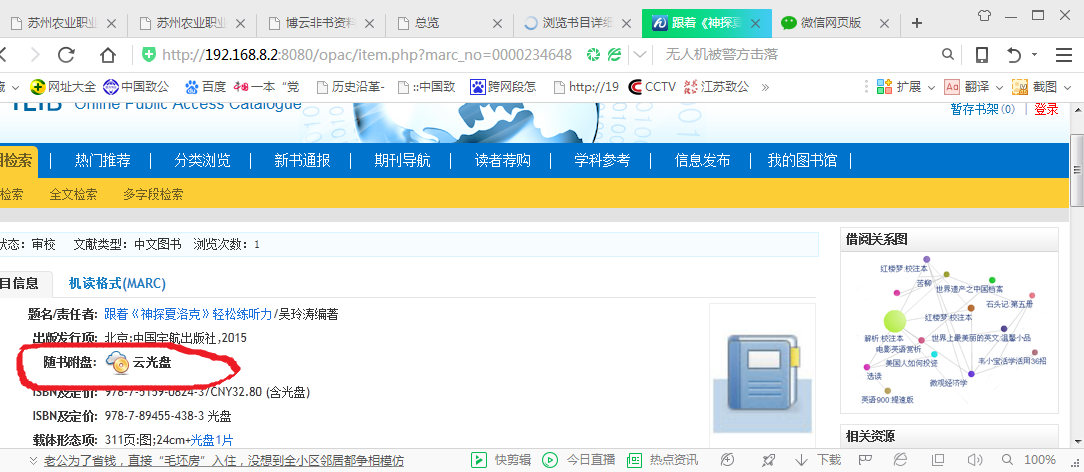Go to the browser home page

click(107, 55)
